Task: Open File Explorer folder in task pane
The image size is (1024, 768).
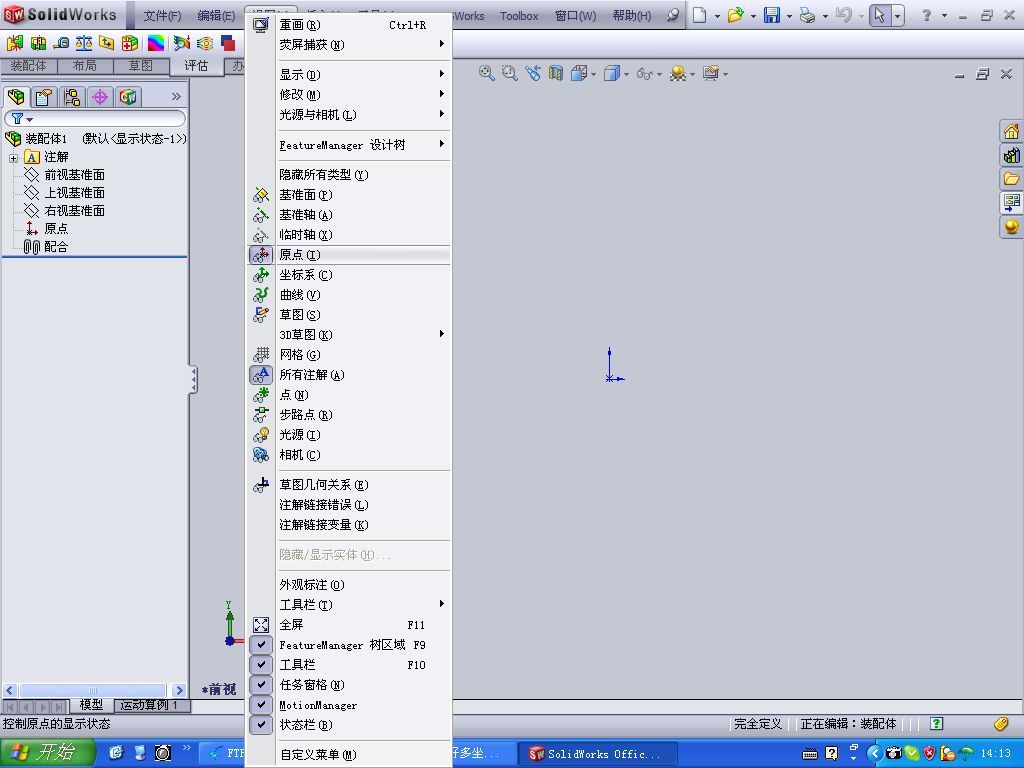Action: [1012, 179]
